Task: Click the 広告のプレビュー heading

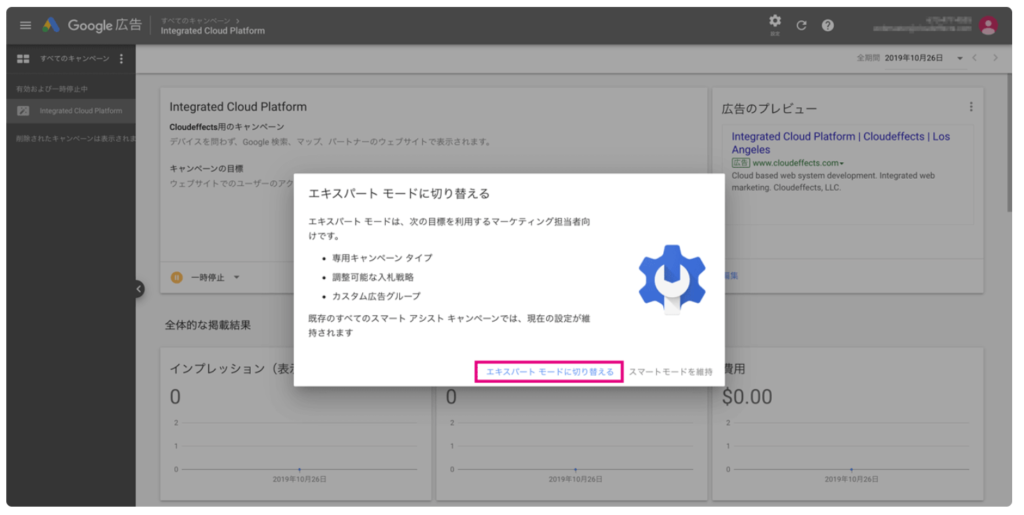Action: [x=769, y=109]
